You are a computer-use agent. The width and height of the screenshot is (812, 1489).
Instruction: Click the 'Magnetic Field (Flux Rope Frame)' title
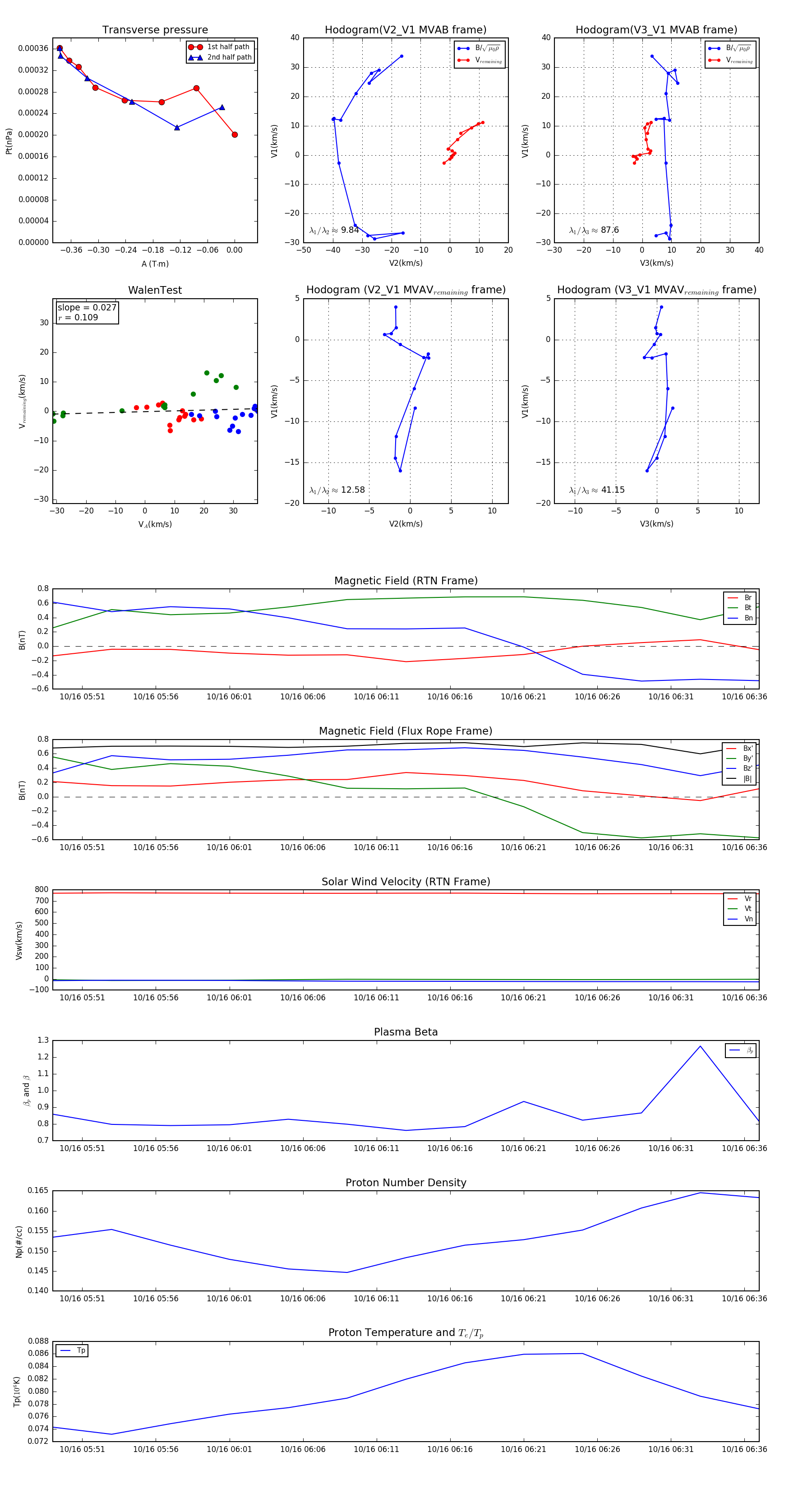(x=406, y=731)
